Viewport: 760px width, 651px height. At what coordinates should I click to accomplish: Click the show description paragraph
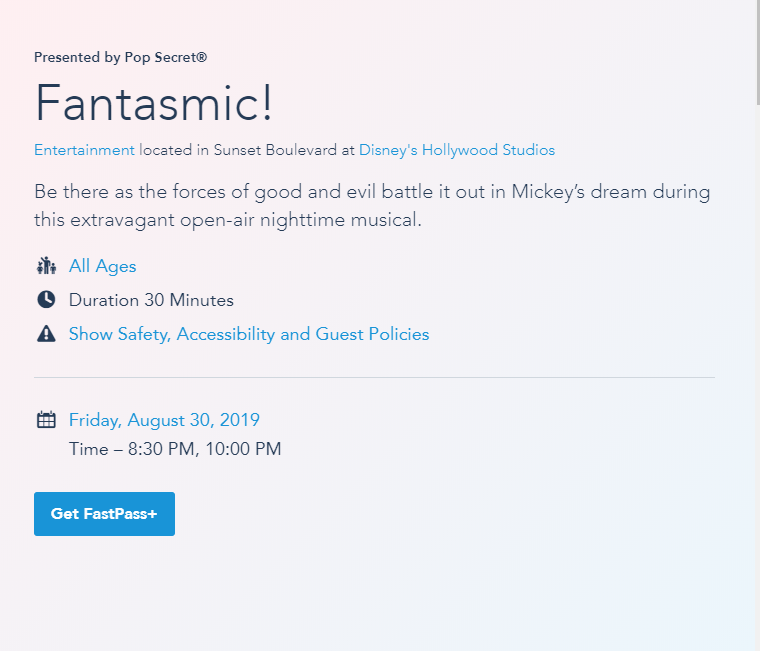(372, 205)
